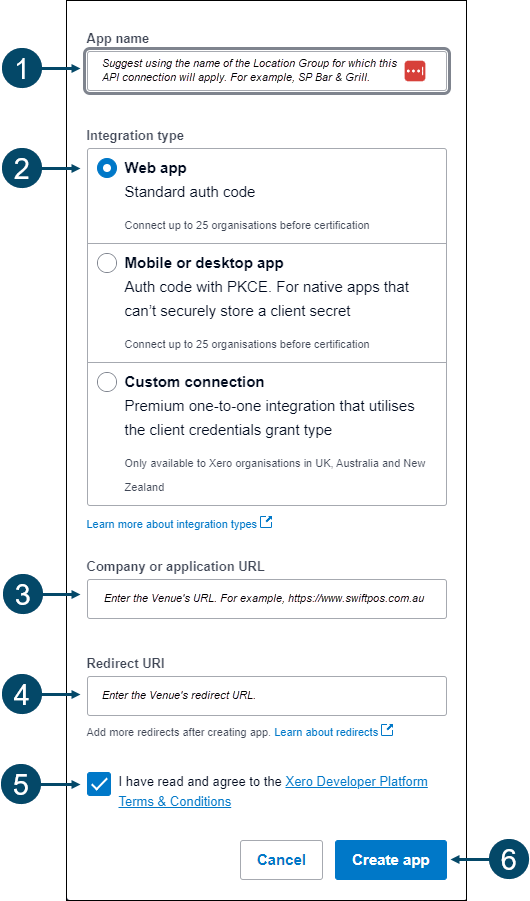Click the Create app button
Viewport: 530px width, 901px height.
391,860
